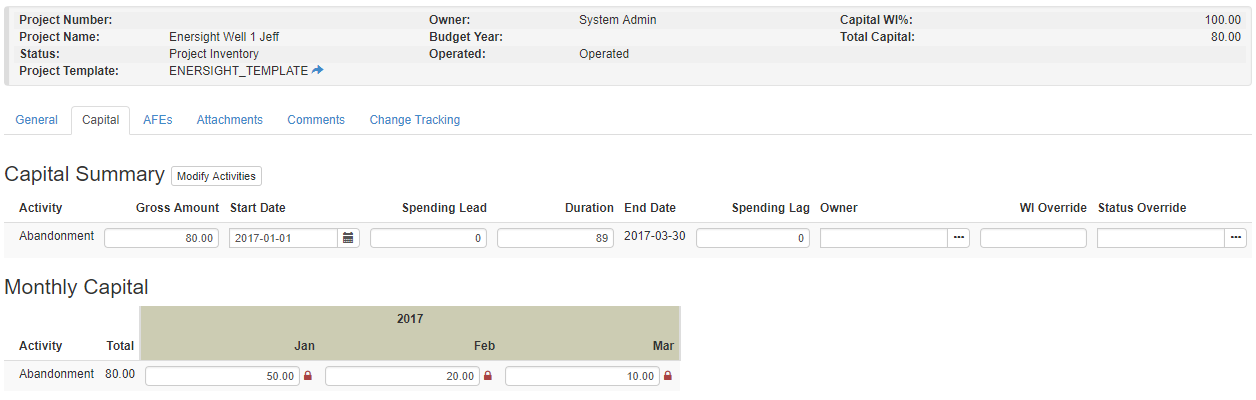The height and width of the screenshot is (400, 1256).
Task: Click the Spending Lag input field
Action: [752, 238]
